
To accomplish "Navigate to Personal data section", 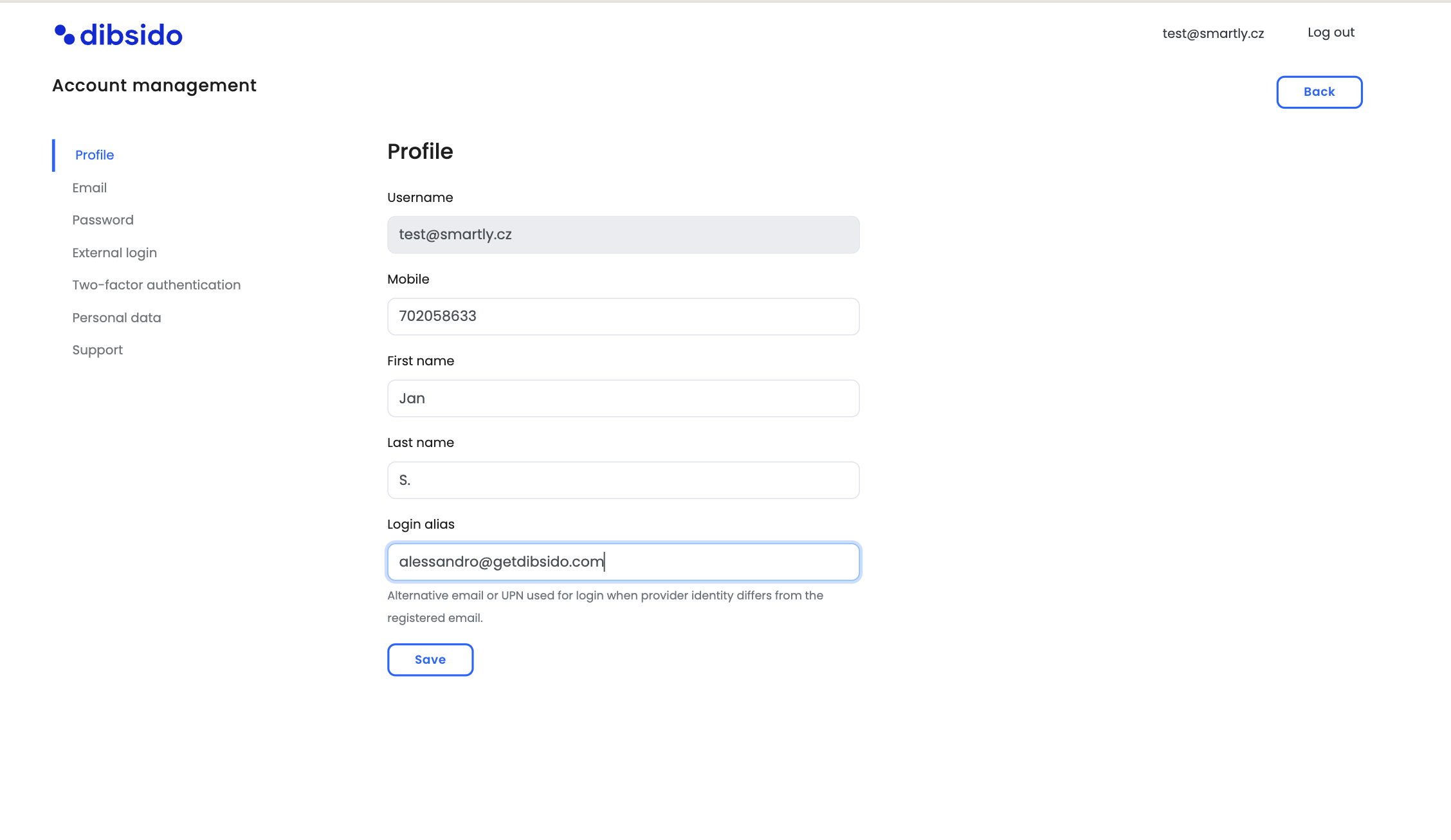I will 116,318.
